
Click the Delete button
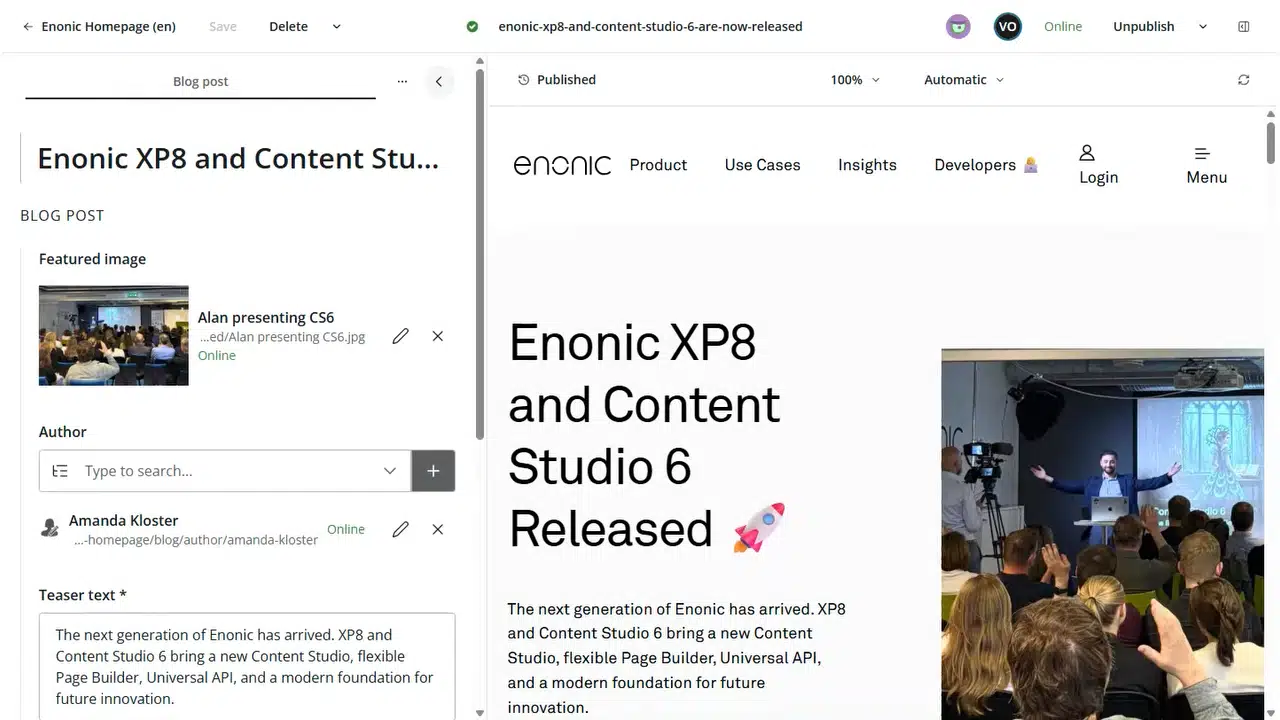tap(288, 27)
